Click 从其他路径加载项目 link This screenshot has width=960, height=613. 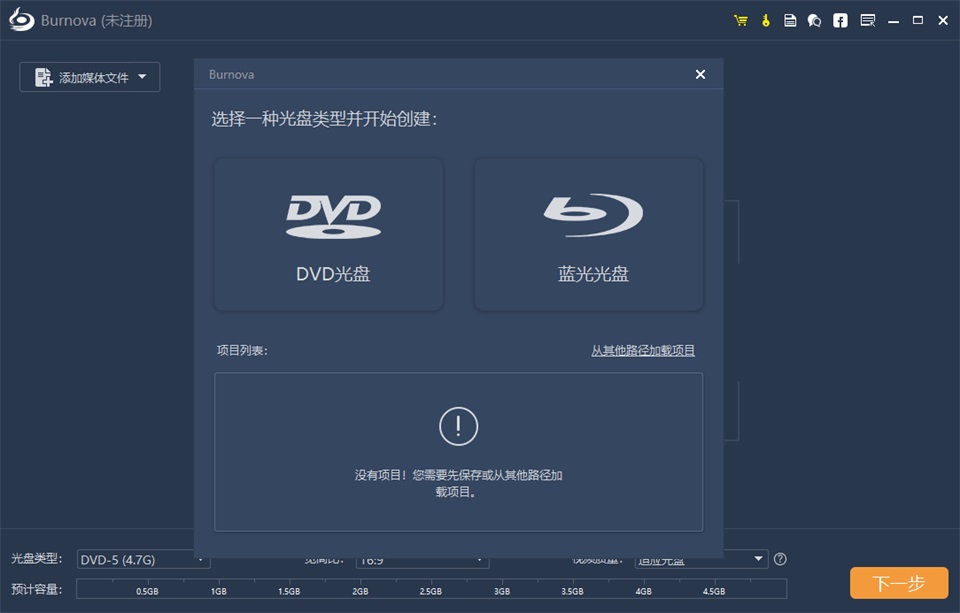click(x=643, y=350)
